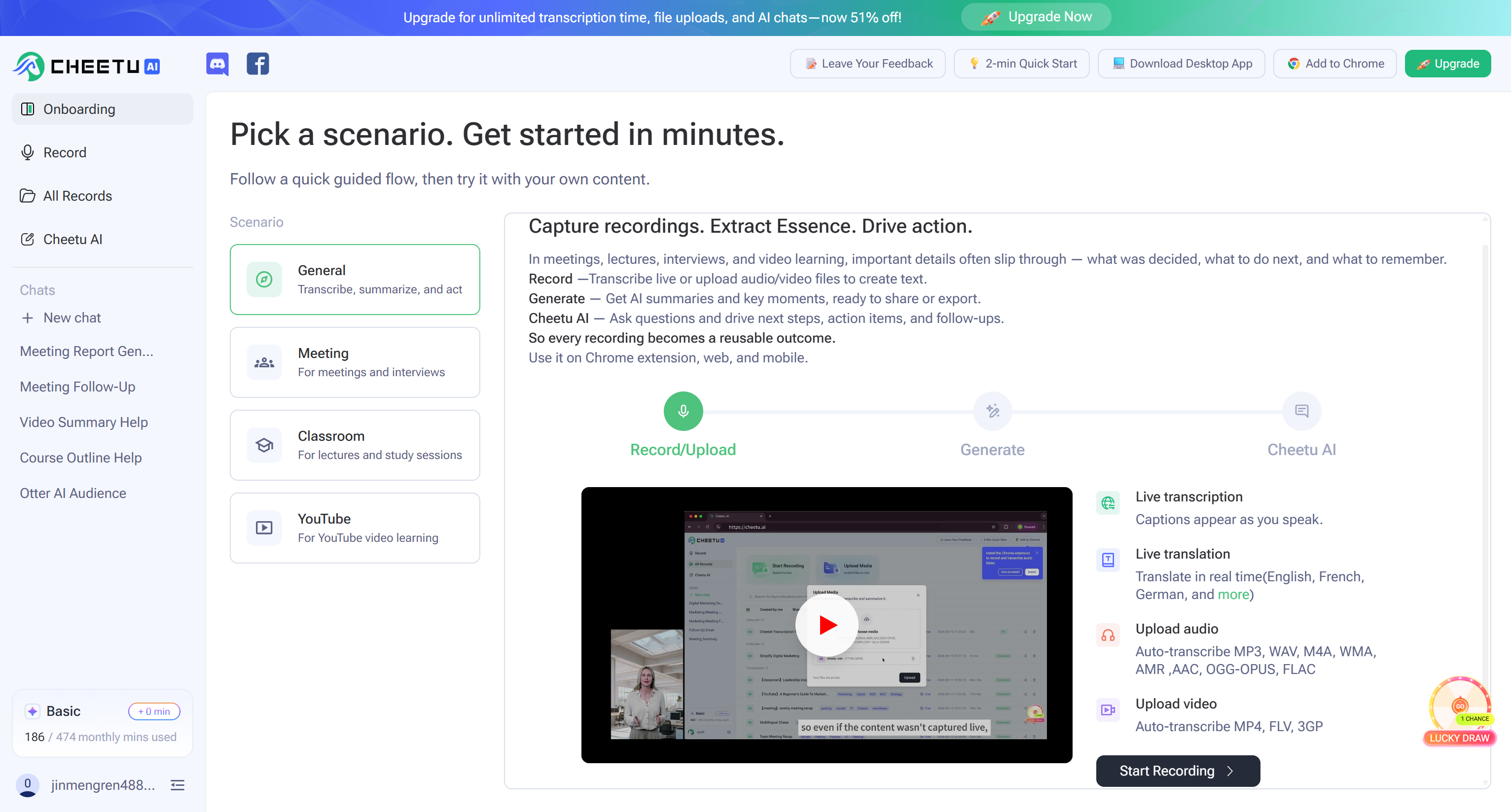
Task: Play the demo video
Action: click(827, 625)
